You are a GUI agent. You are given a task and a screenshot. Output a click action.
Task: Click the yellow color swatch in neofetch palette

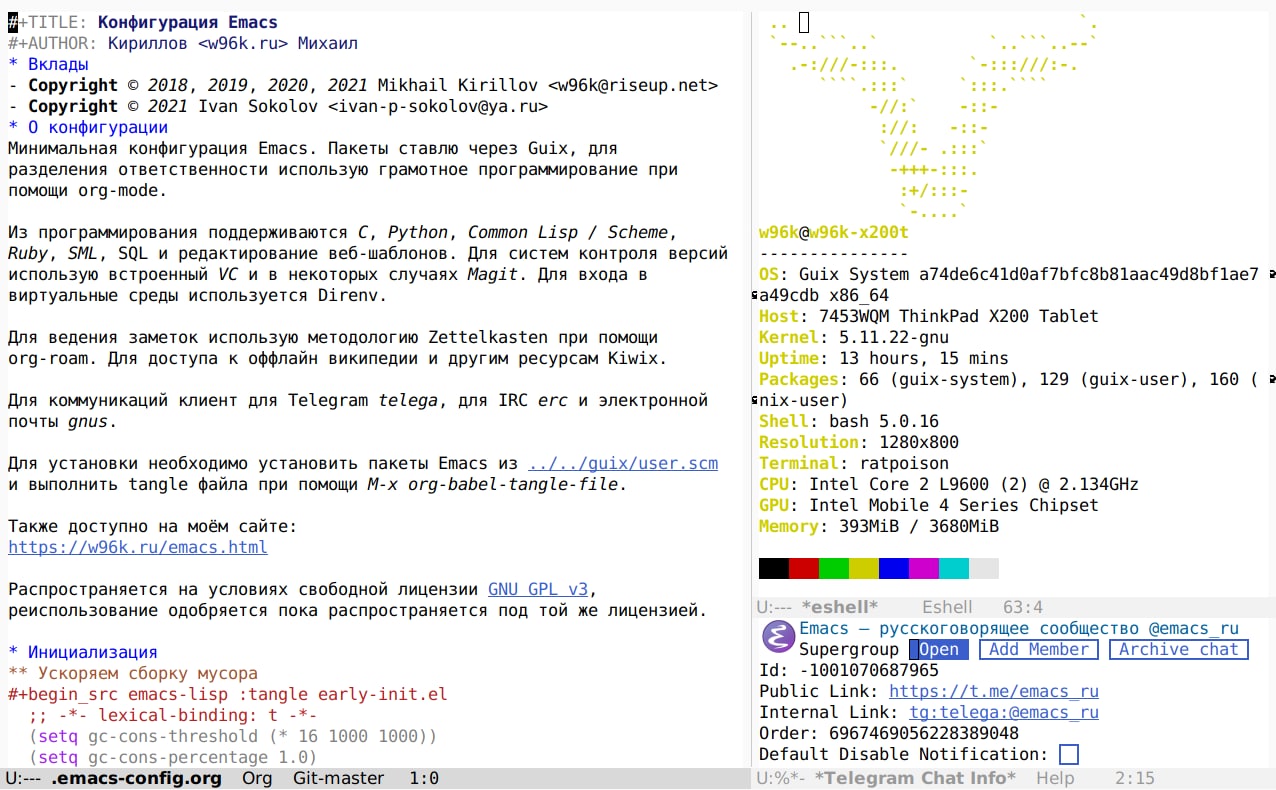point(864,568)
